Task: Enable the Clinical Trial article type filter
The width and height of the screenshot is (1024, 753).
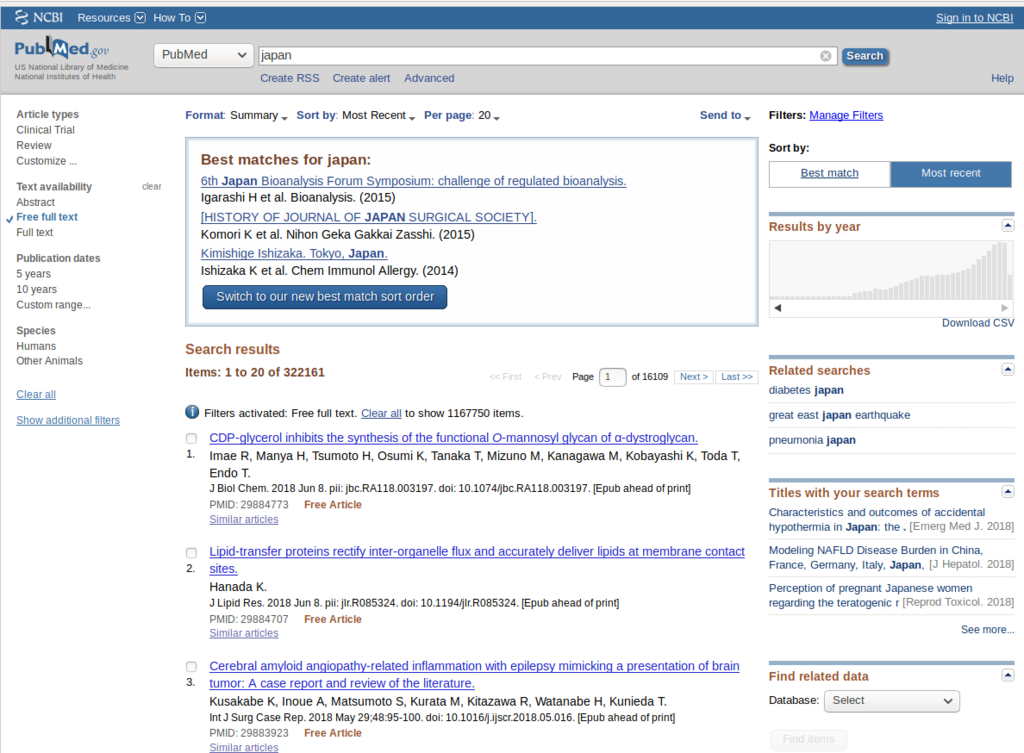Action: [46, 130]
